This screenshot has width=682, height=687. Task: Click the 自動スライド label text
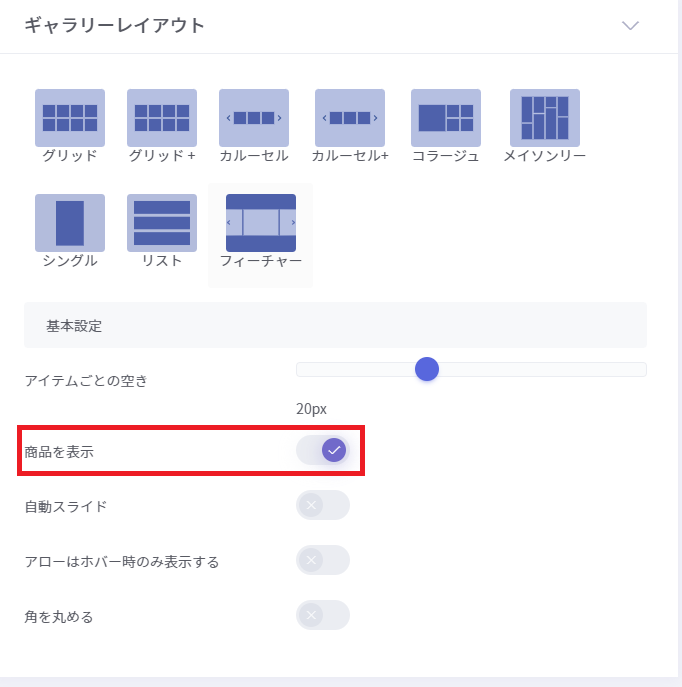(x=66, y=506)
